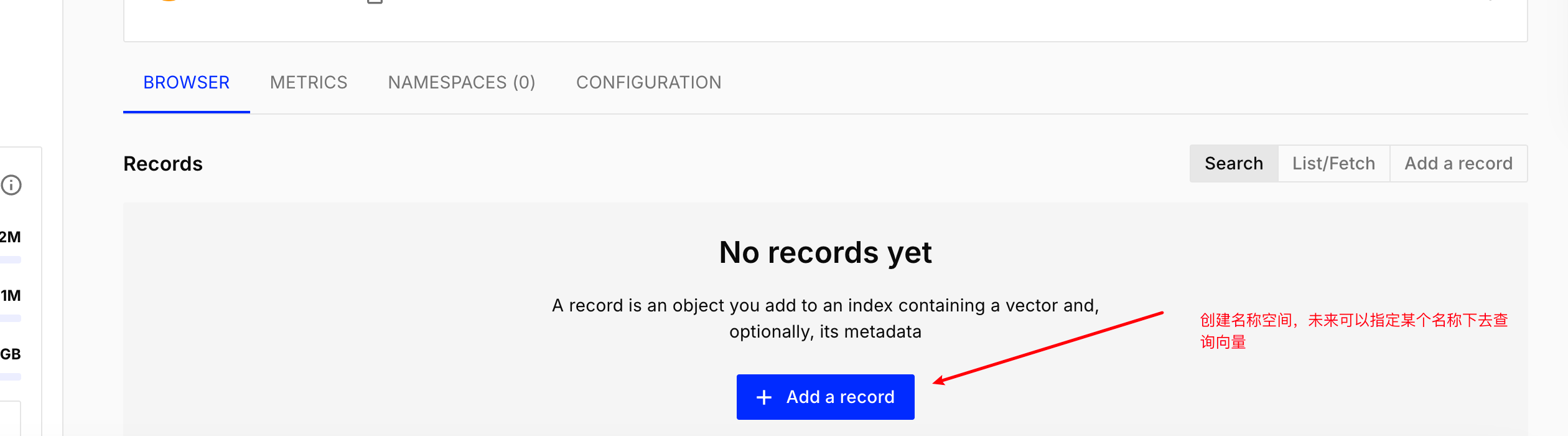Screen dimensions: 1568x436
Task: Open the NAMESPACES (0) tab
Action: point(462,82)
